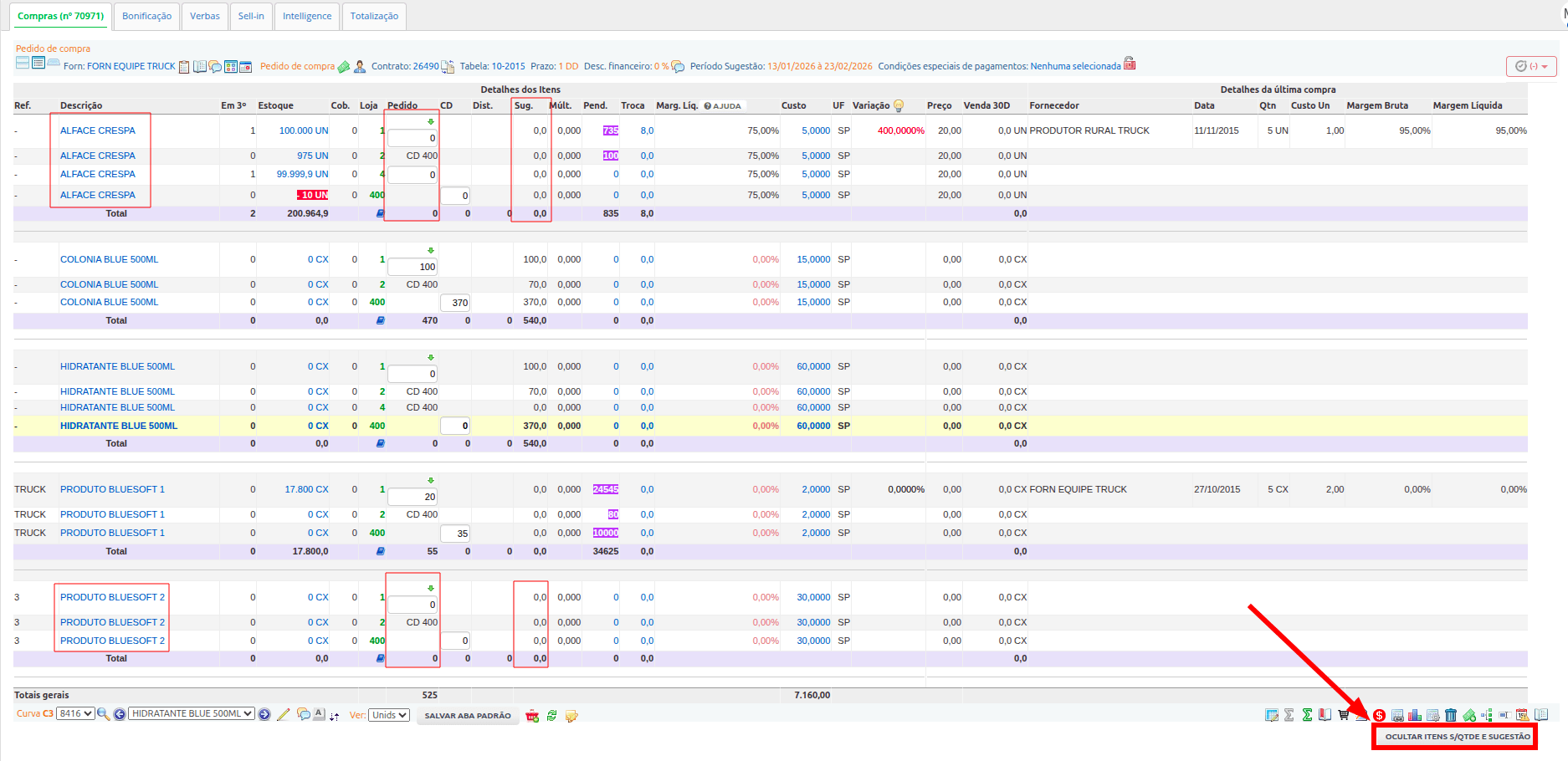Screen dimensions: 1568x761
Task: Click the blue trash can icon
Action: (1450, 715)
